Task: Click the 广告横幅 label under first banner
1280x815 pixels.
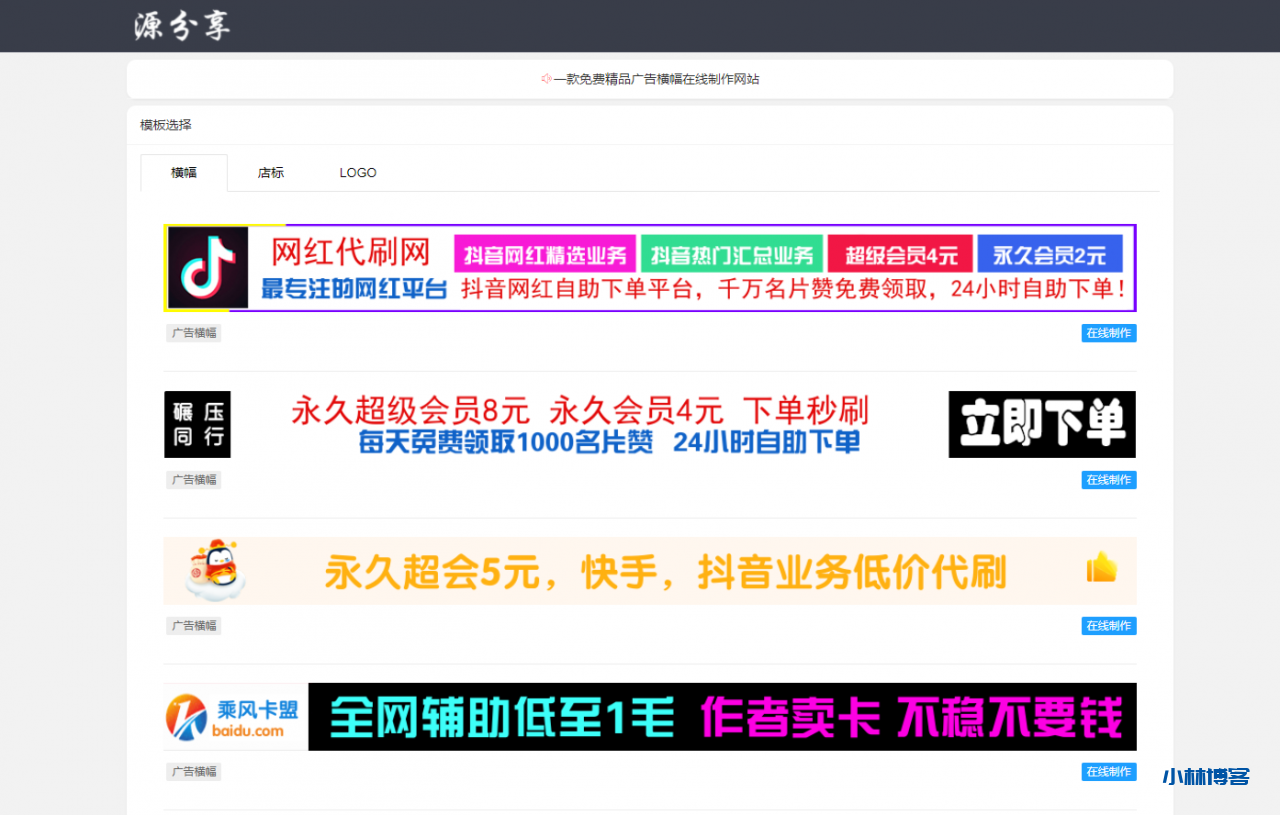Action: (193, 333)
